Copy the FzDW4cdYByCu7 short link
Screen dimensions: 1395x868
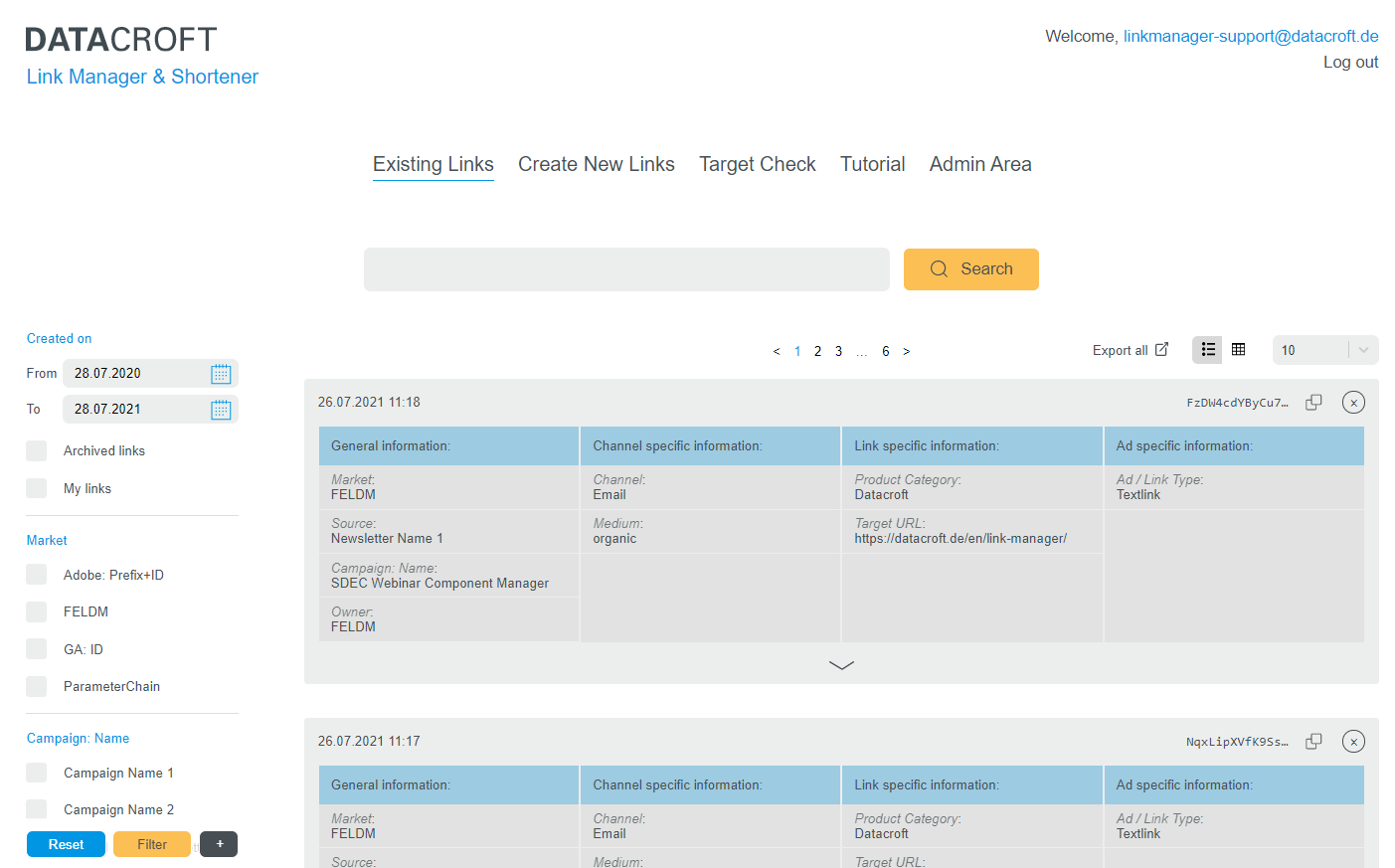(x=1313, y=403)
